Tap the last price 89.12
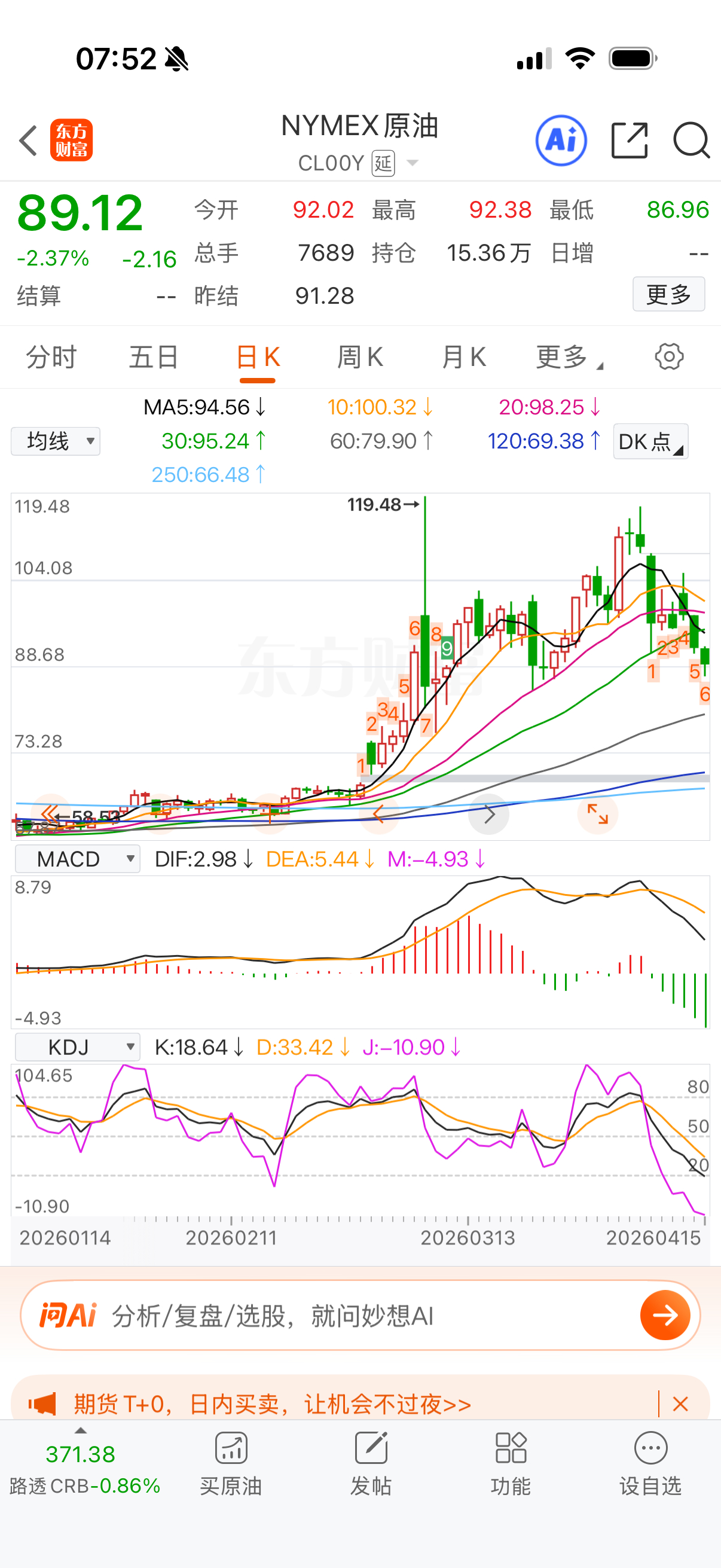Screen dimensions: 721x1568 80,213
